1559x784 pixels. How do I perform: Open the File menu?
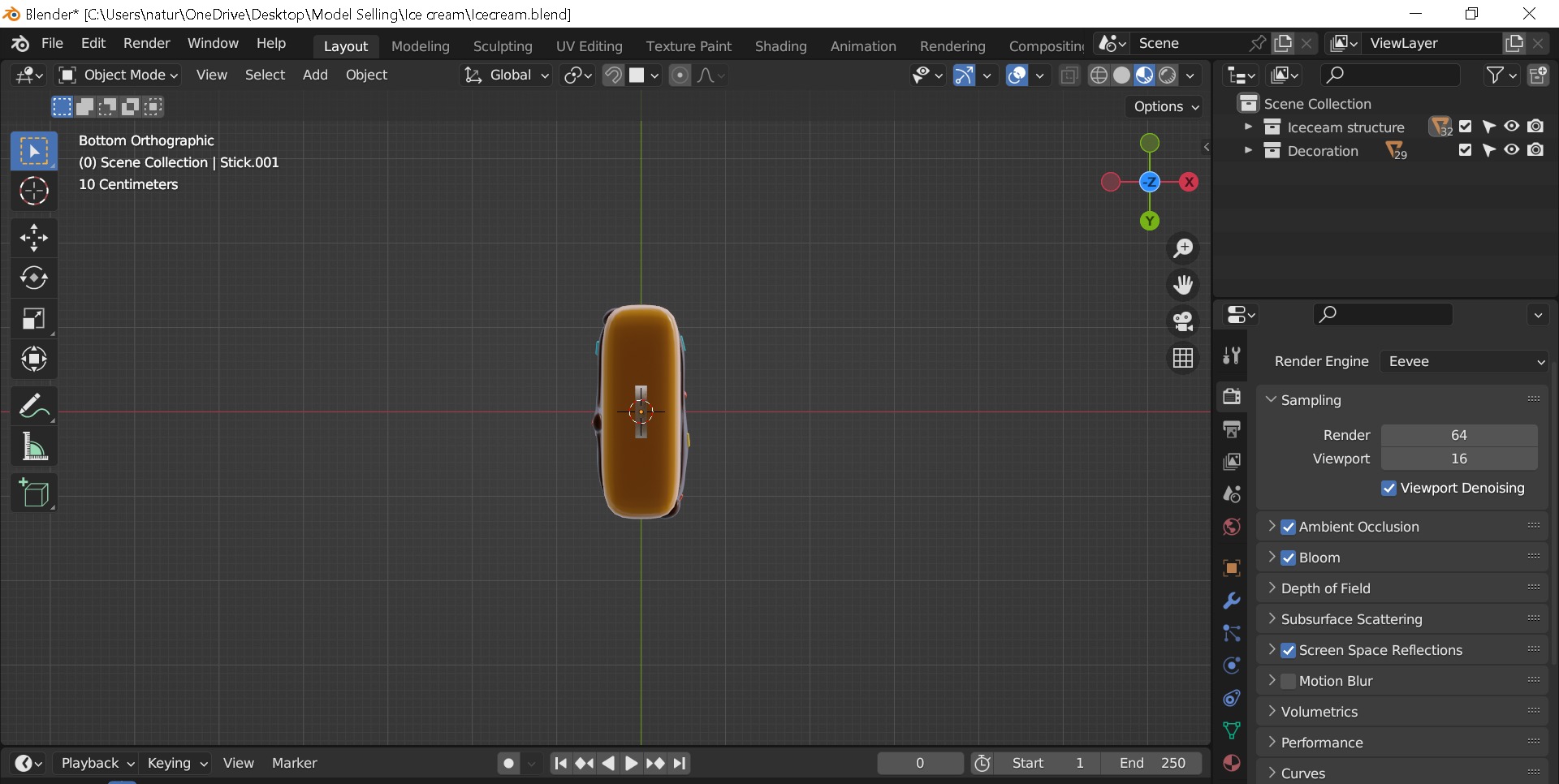pyautogui.click(x=52, y=44)
